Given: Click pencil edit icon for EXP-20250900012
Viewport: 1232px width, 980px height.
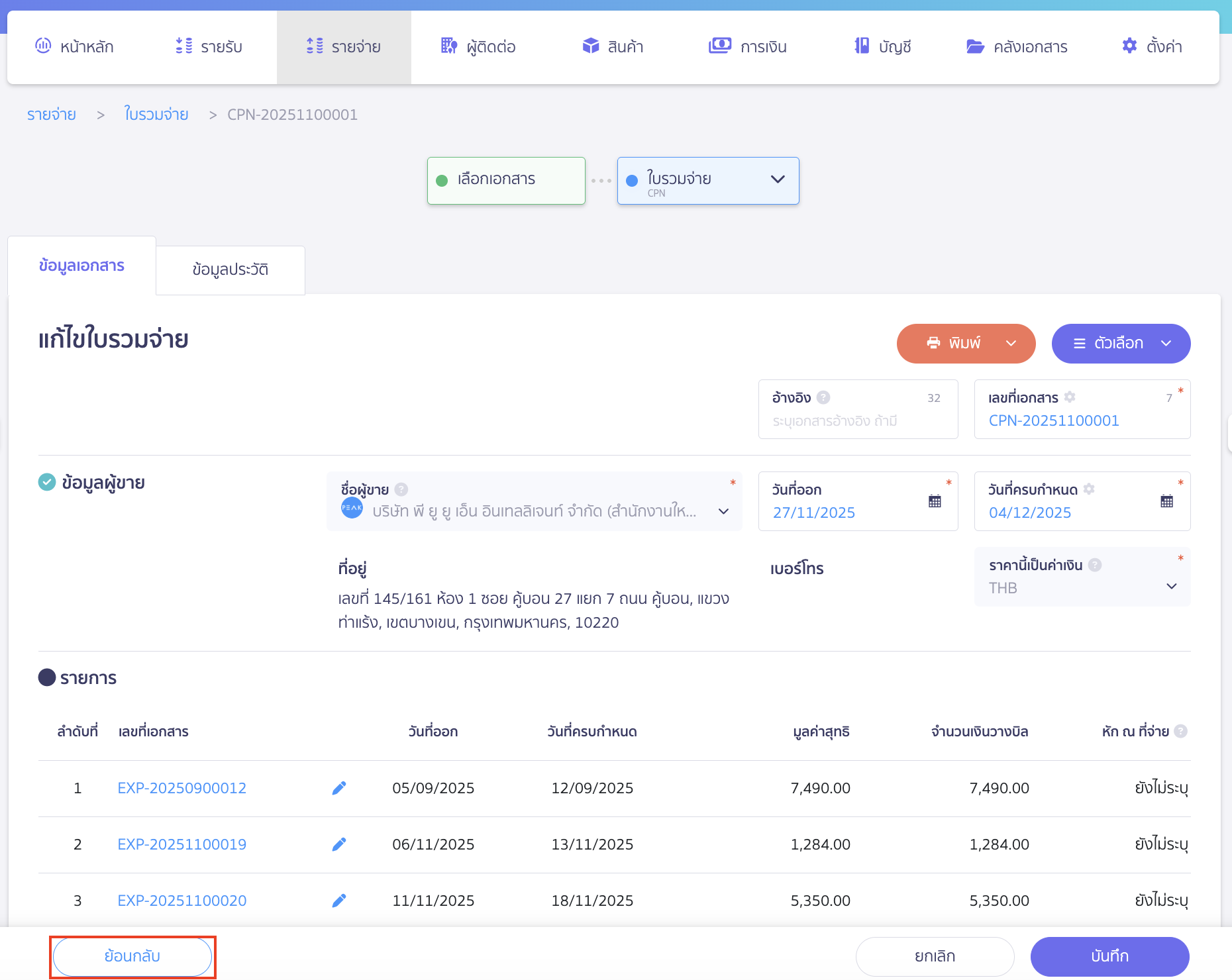Looking at the screenshot, I should [339, 788].
